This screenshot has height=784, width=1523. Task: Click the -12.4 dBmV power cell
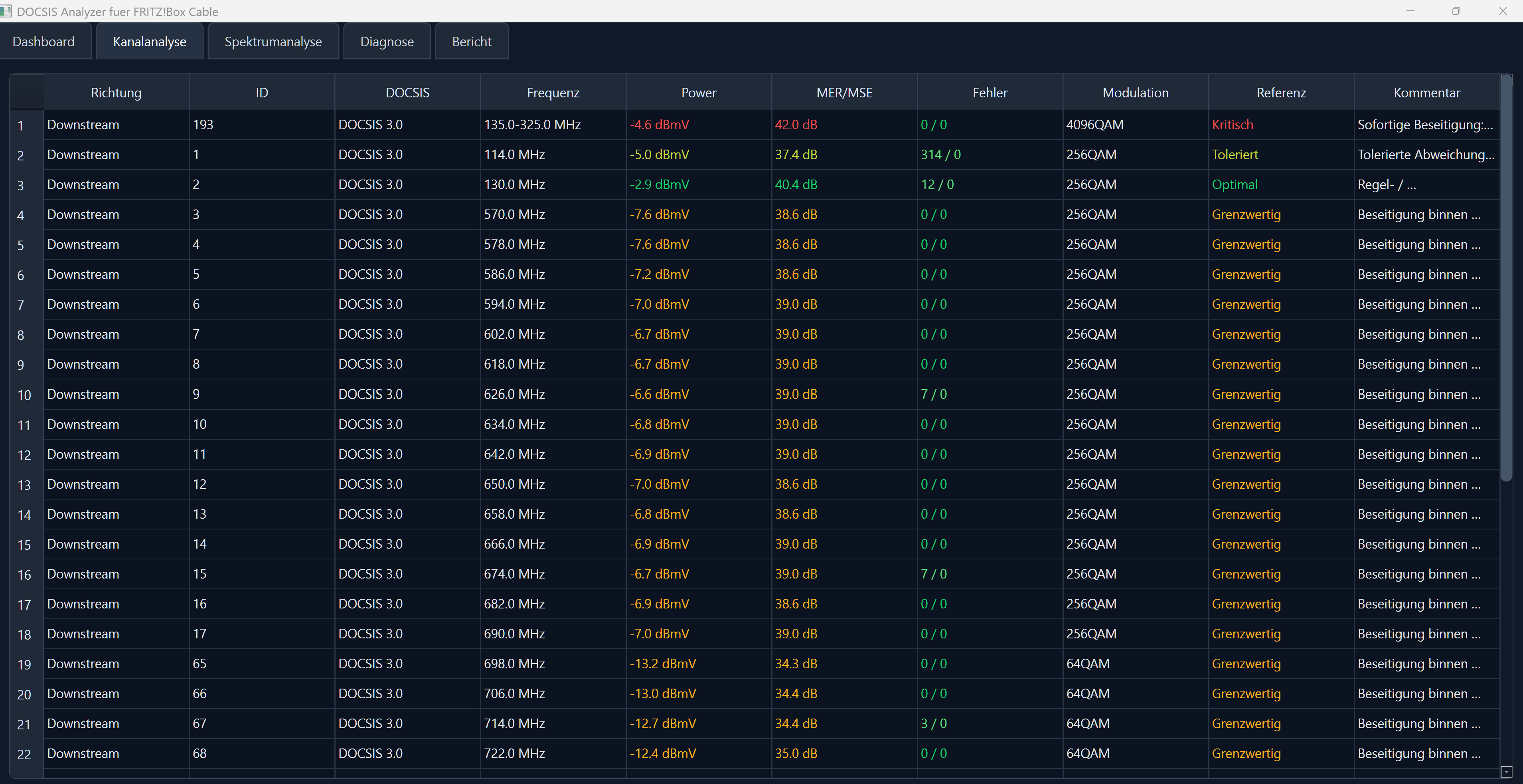click(699, 754)
